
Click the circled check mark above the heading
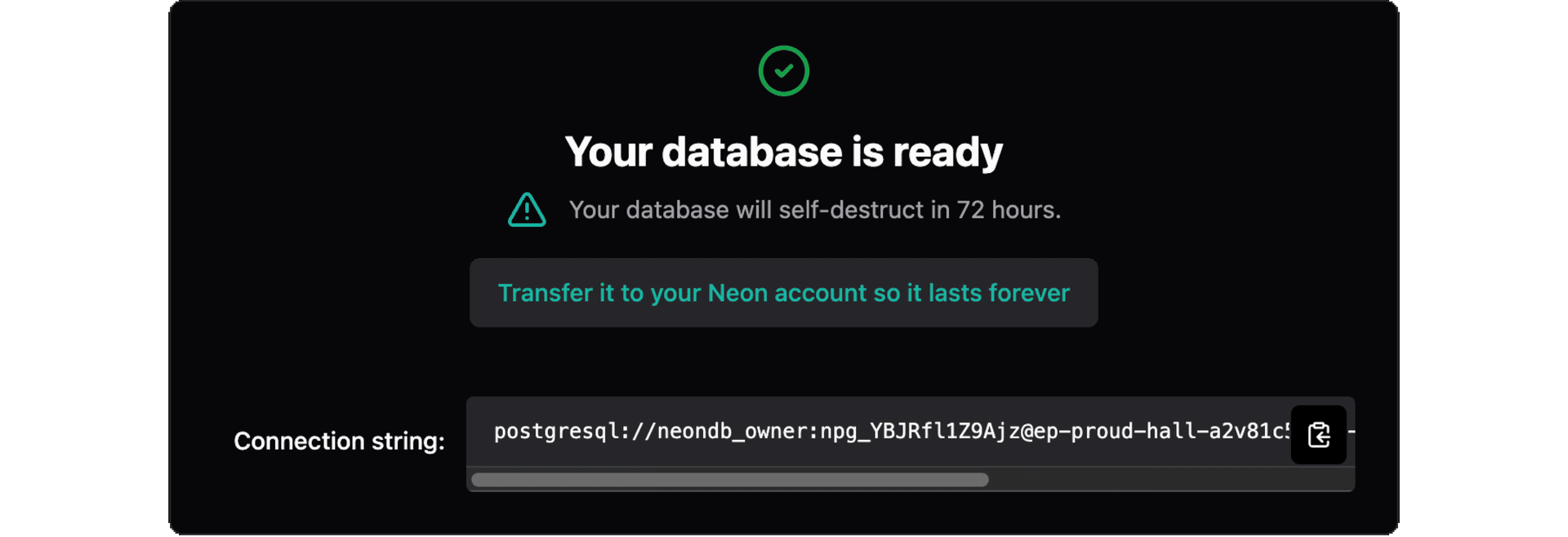click(783, 71)
